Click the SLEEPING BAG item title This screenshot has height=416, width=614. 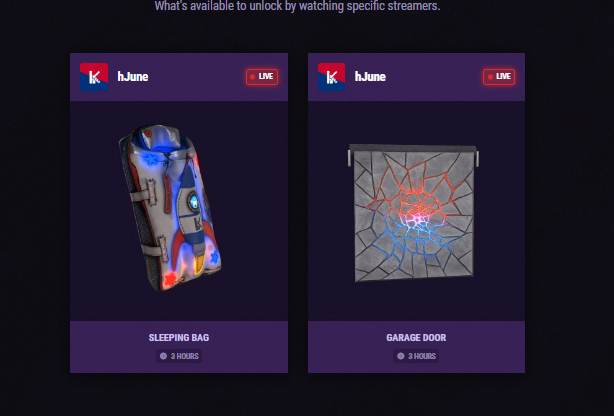[179, 338]
